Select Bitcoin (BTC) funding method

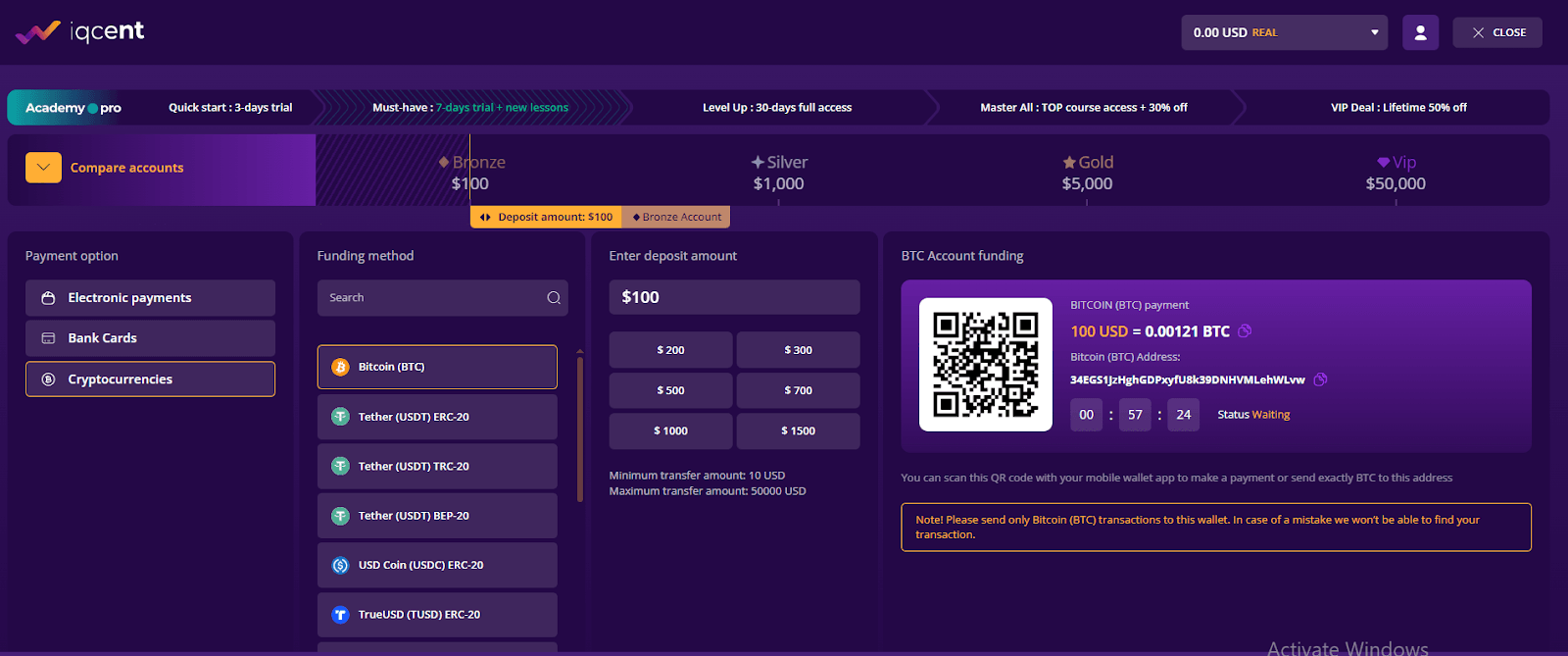(x=437, y=367)
